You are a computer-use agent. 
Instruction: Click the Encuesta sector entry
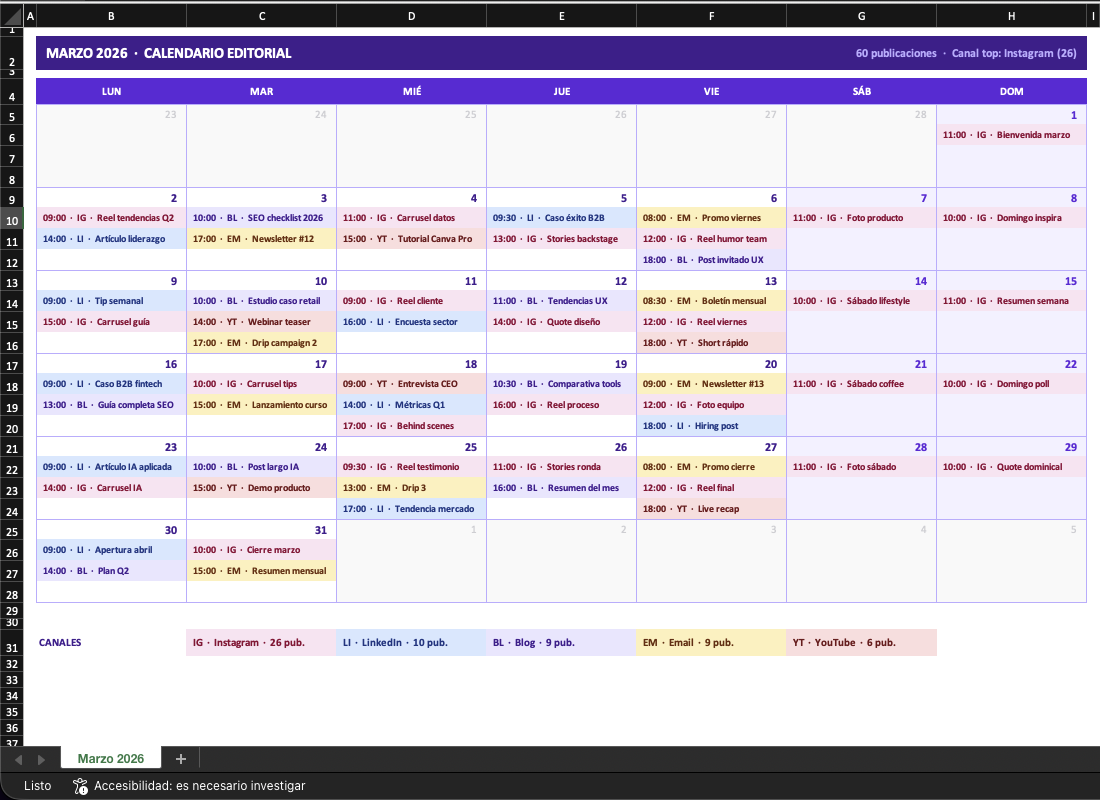[x=412, y=321]
